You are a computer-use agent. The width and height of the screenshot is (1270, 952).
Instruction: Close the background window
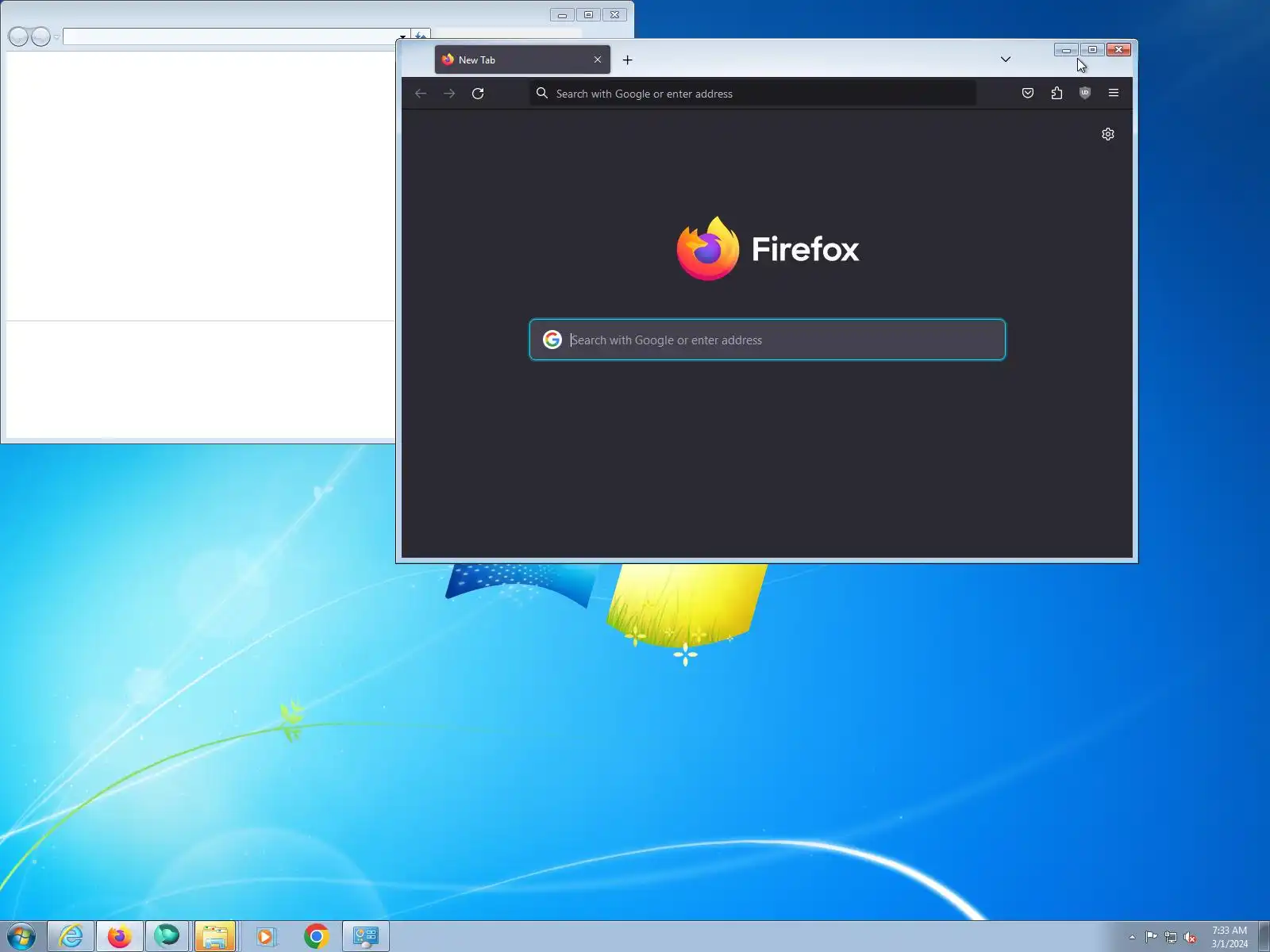(614, 15)
